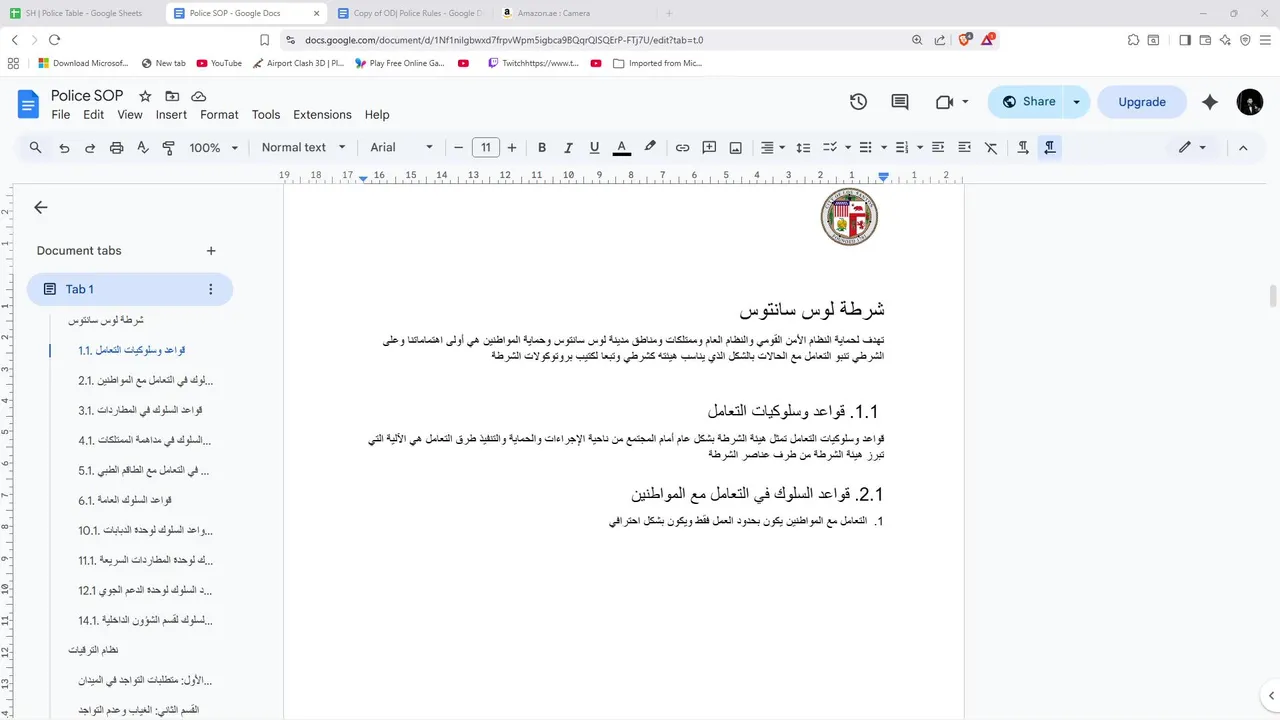Move the document with folder icon
The image size is (1280, 720).
click(172, 96)
